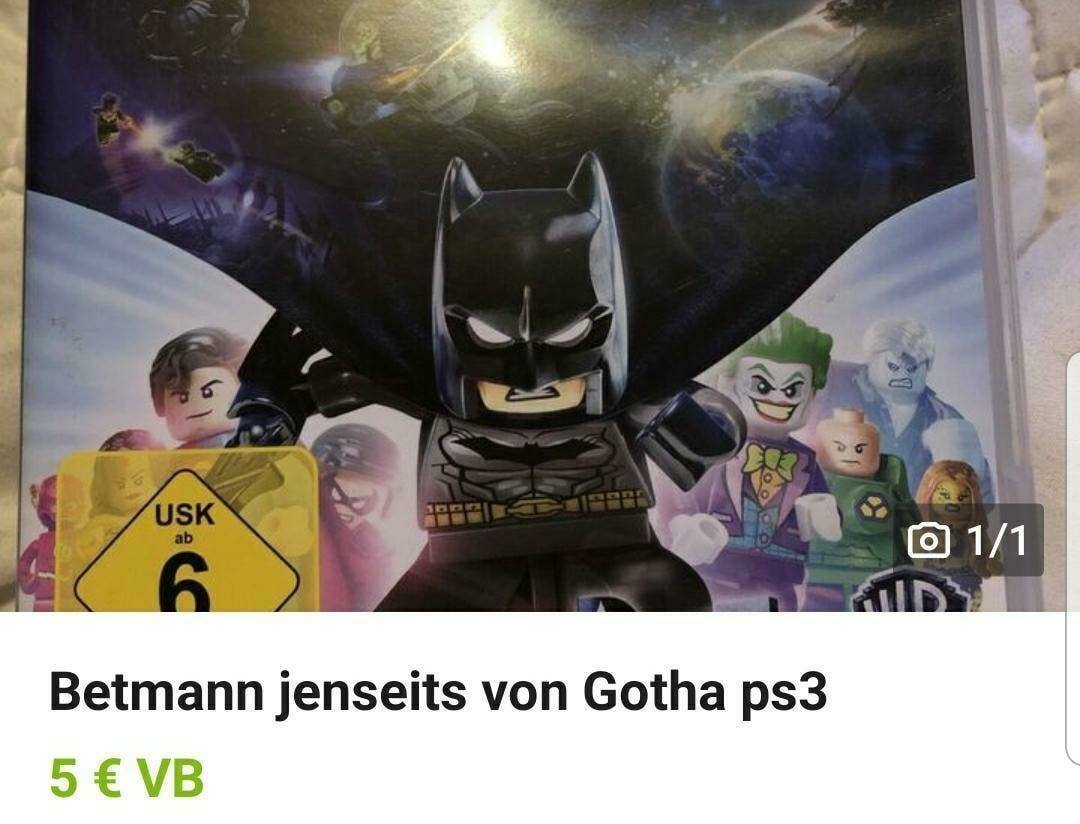The image size is (1080, 824).
Task: Click the 5 € VB price
Action: tap(127, 778)
